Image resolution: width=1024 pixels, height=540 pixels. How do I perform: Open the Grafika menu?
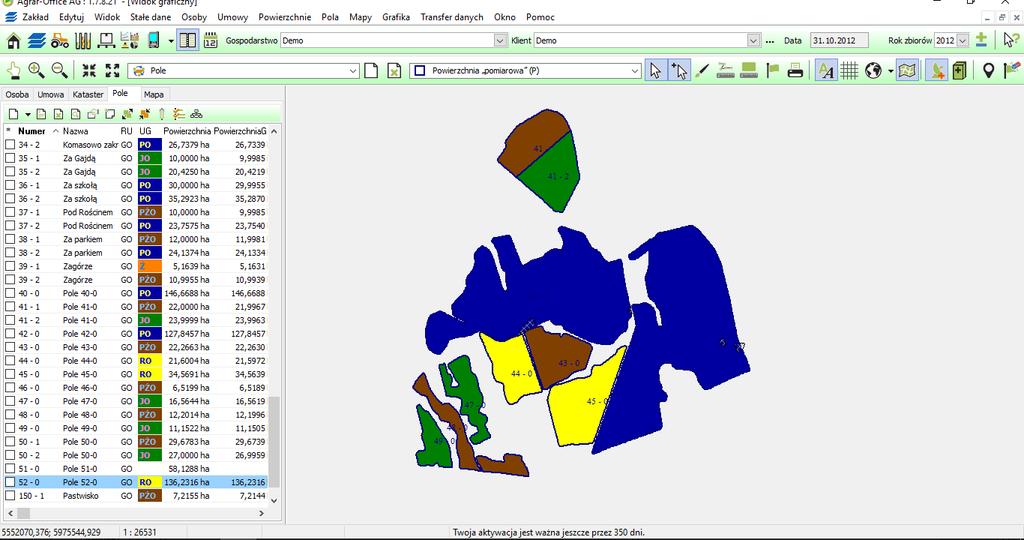coord(396,17)
